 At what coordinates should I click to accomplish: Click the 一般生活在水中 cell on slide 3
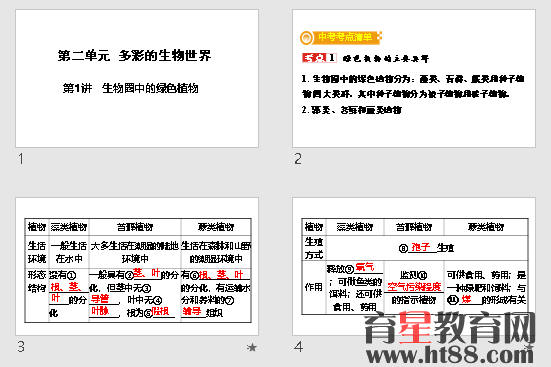[x=69, y=252]
